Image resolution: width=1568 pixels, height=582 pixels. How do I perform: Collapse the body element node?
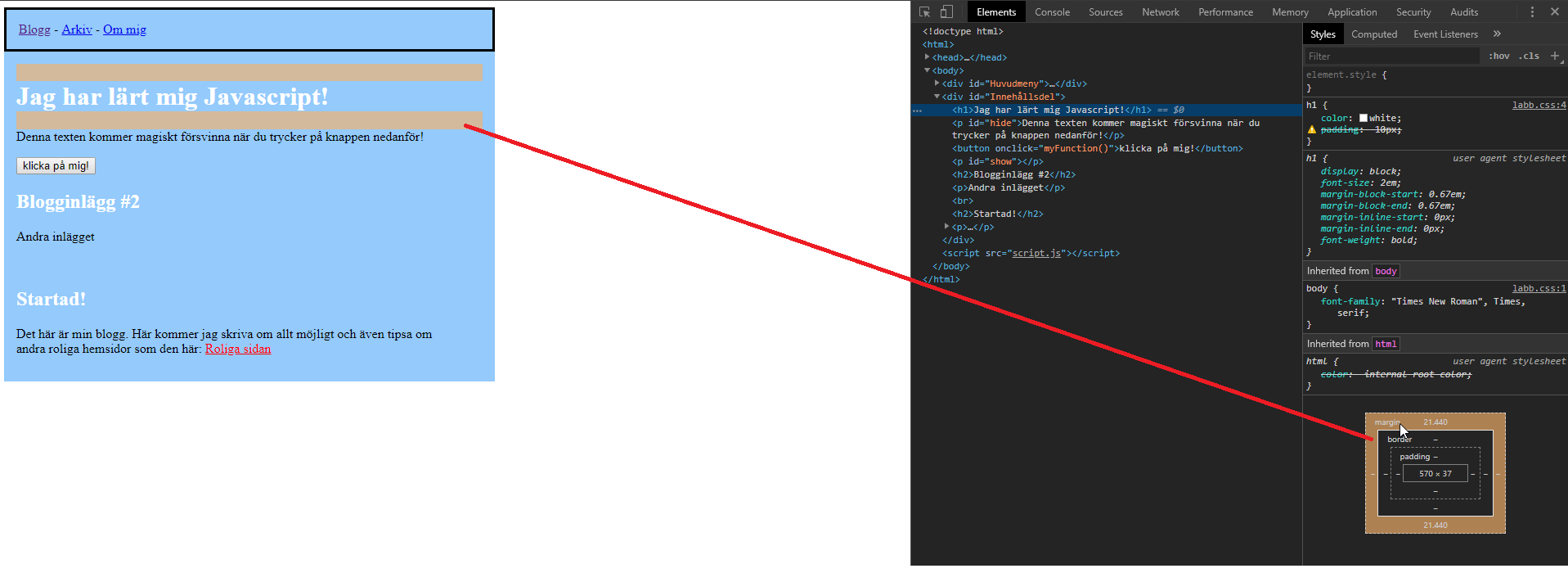point(927,70)
